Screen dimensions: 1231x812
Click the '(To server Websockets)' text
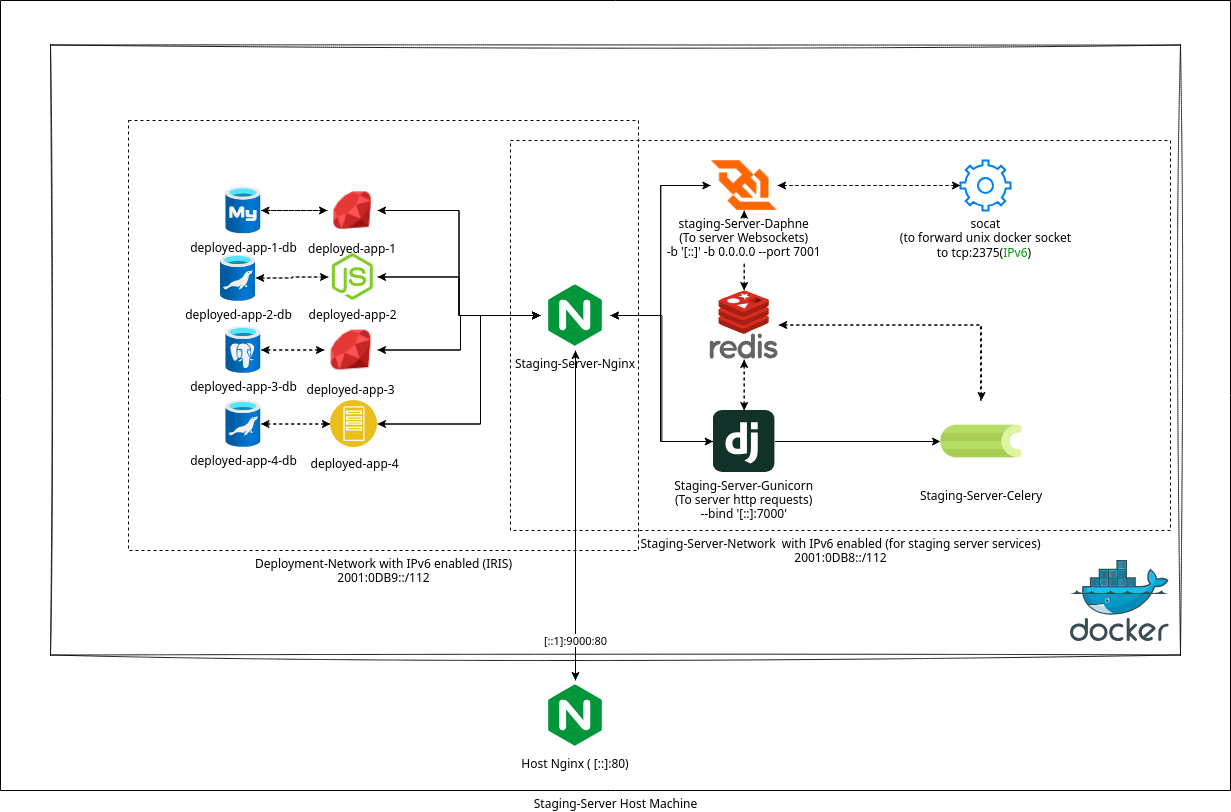coord(743,238)
